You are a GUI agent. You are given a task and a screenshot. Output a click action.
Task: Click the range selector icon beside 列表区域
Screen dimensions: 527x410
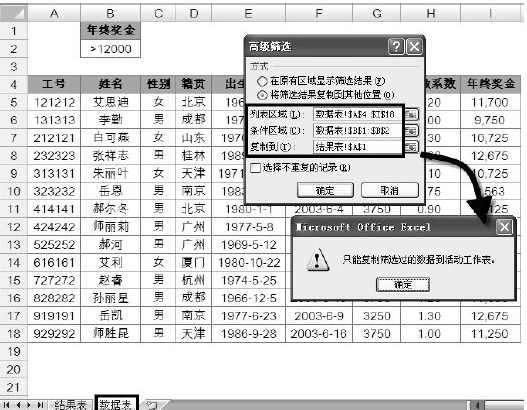click(x=411, y=114)
